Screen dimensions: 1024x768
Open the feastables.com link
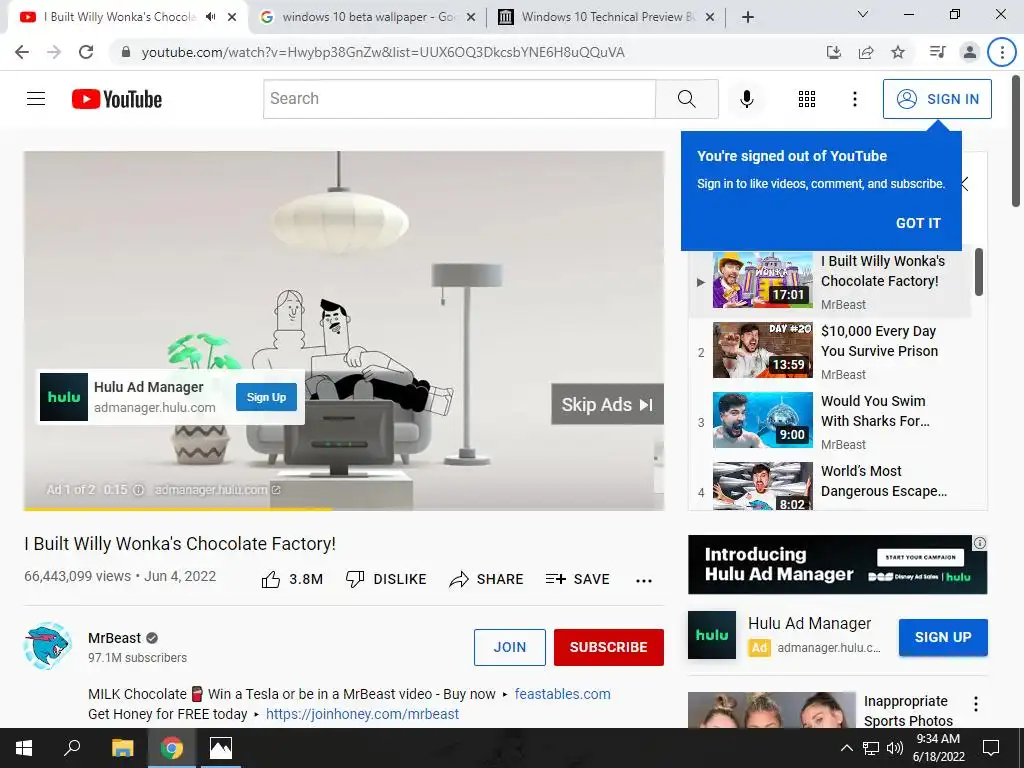(562, 694)
